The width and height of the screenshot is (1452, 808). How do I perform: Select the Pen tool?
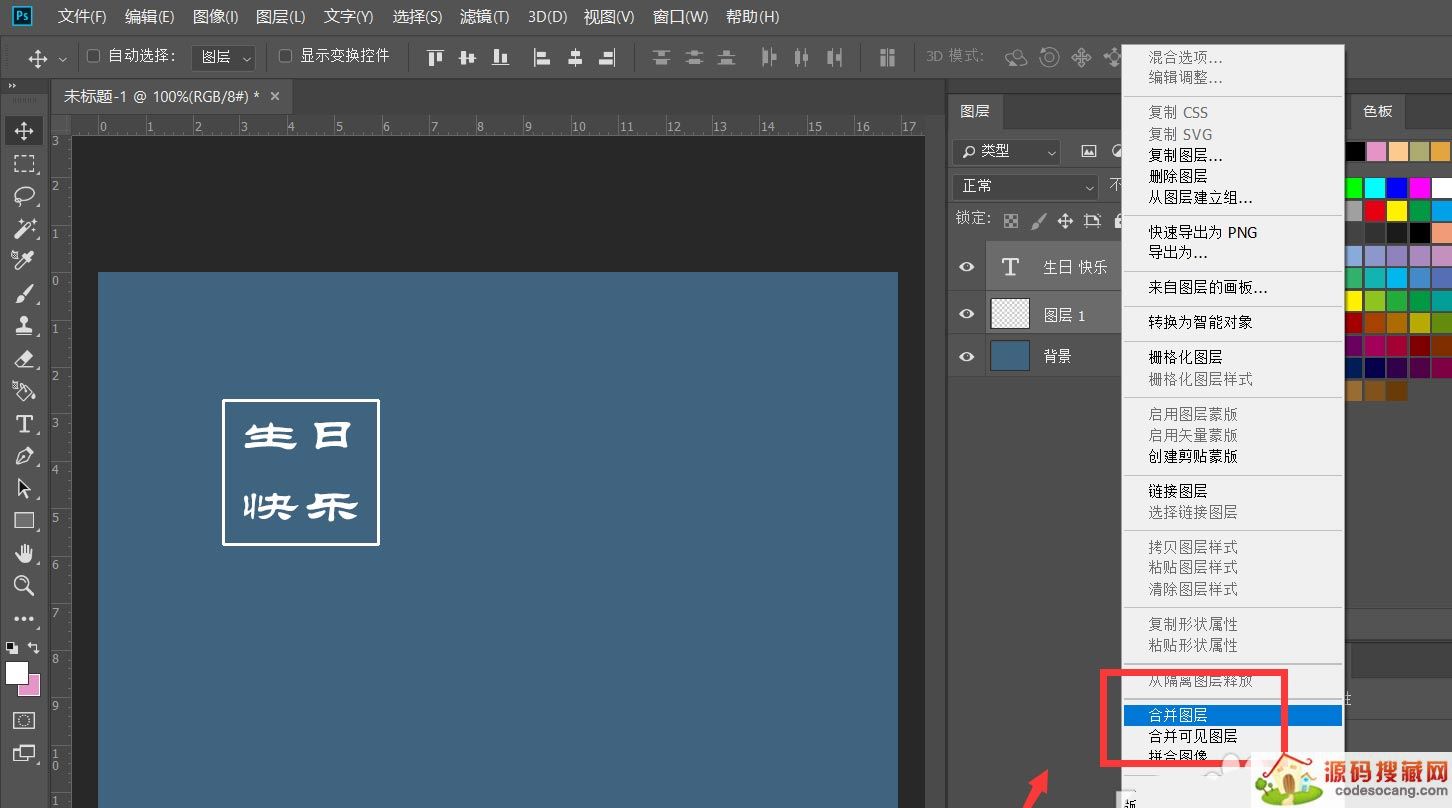(24, 456)
